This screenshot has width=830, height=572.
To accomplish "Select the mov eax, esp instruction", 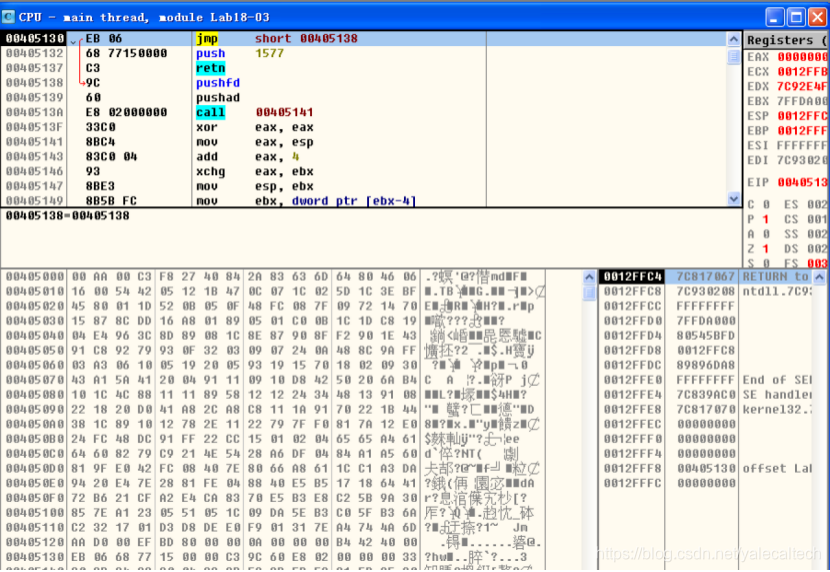I will point(363,142).
